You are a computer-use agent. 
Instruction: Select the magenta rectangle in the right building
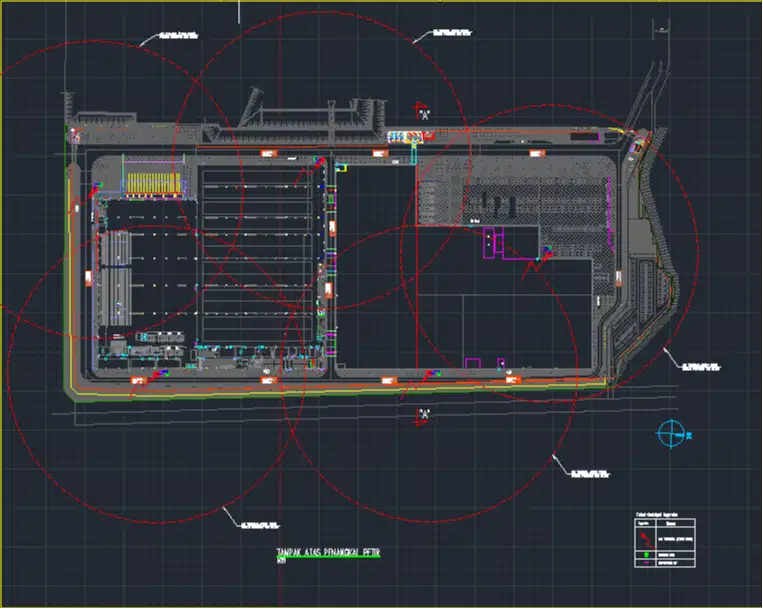tap(490, 242)
